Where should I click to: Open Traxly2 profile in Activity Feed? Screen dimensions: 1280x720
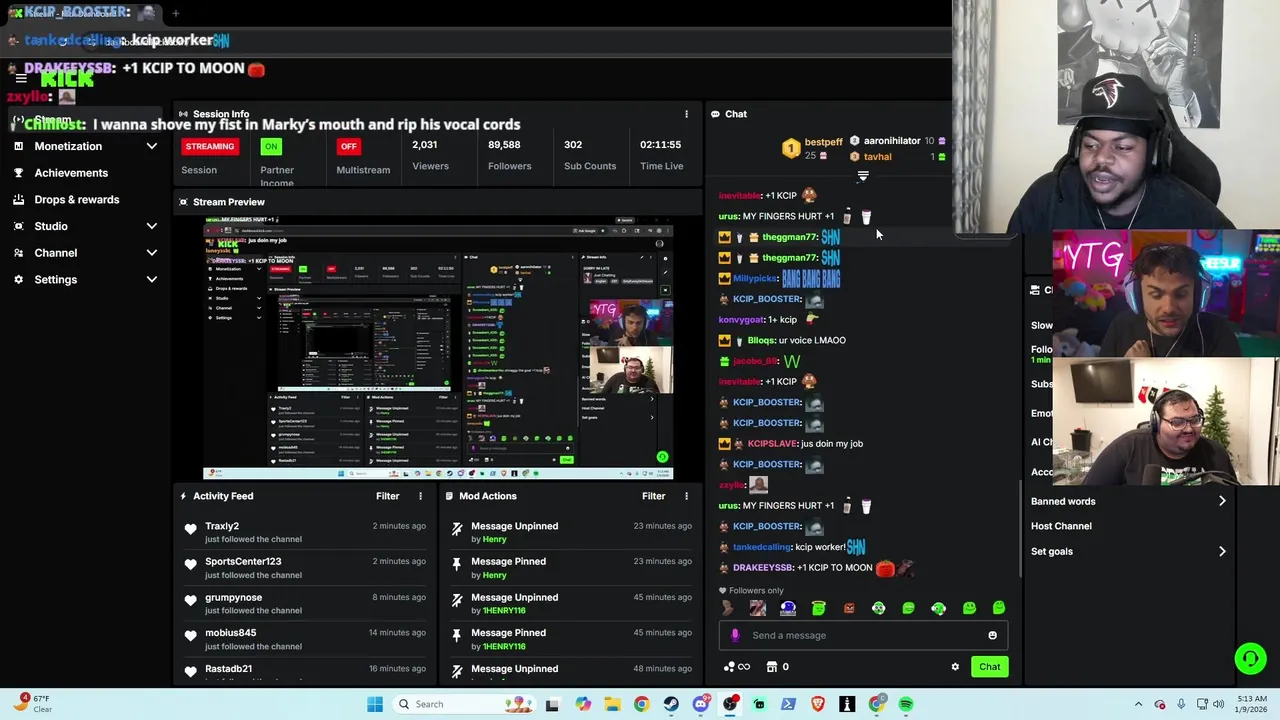pyautogui.click(x=222, y=526)
